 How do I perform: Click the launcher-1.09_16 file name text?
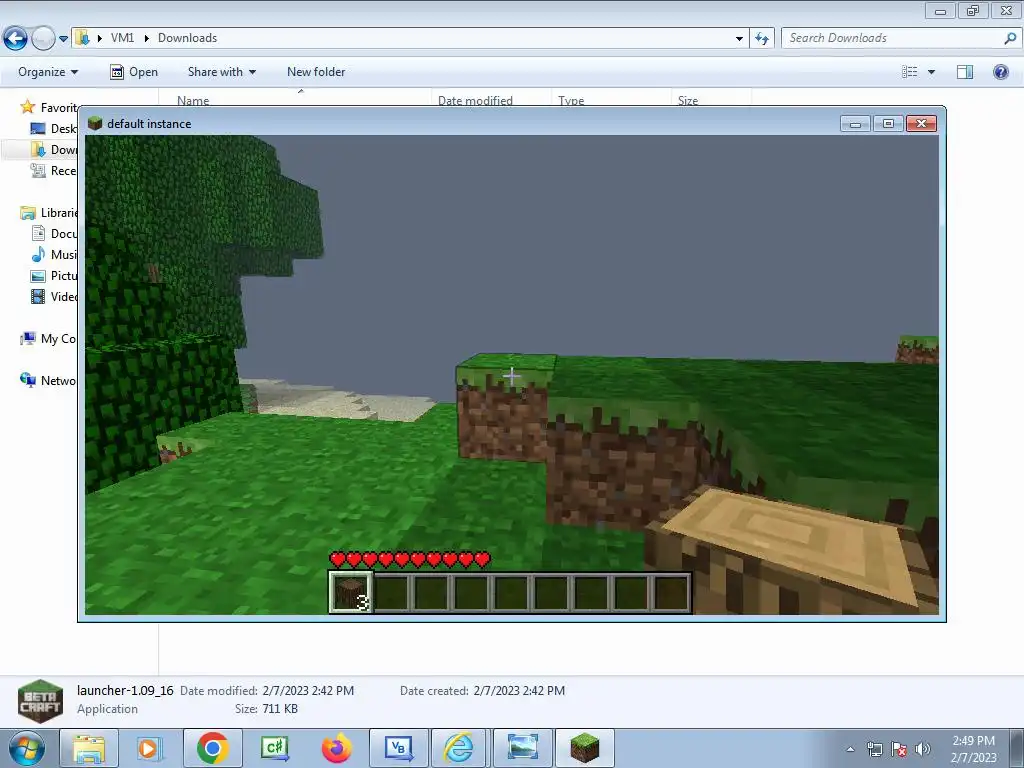125,690
